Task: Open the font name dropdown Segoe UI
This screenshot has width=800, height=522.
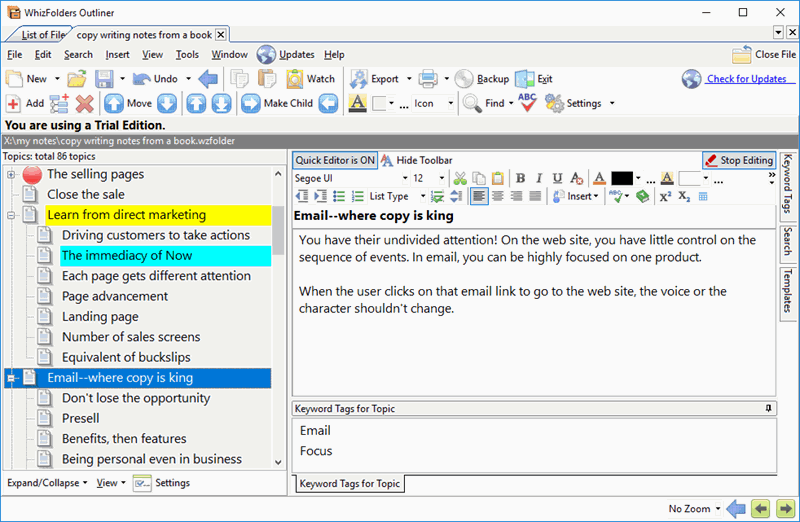Action: tap(405, 178)
